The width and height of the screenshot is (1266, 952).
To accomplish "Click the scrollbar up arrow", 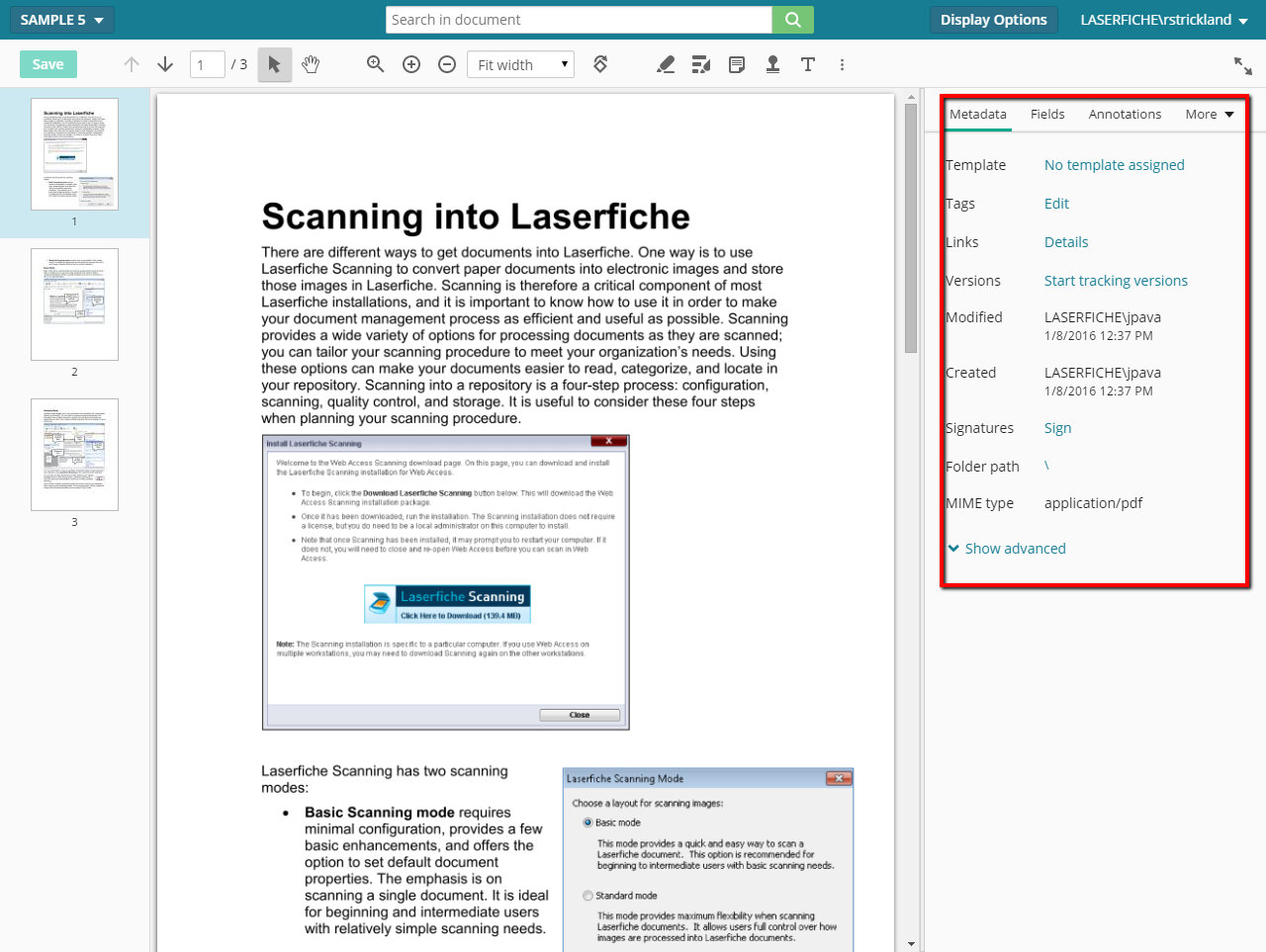I will 911,97.
